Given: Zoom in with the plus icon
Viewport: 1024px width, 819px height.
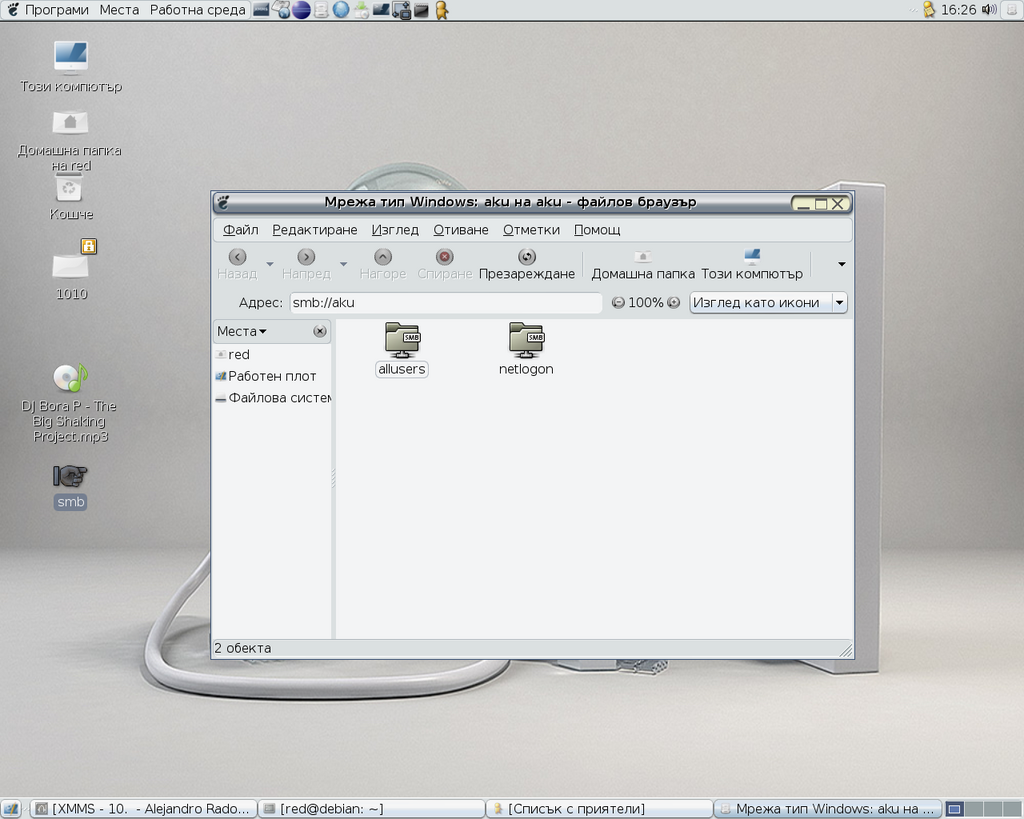Looking at the screenshot, I should click(x=674, y=303).
